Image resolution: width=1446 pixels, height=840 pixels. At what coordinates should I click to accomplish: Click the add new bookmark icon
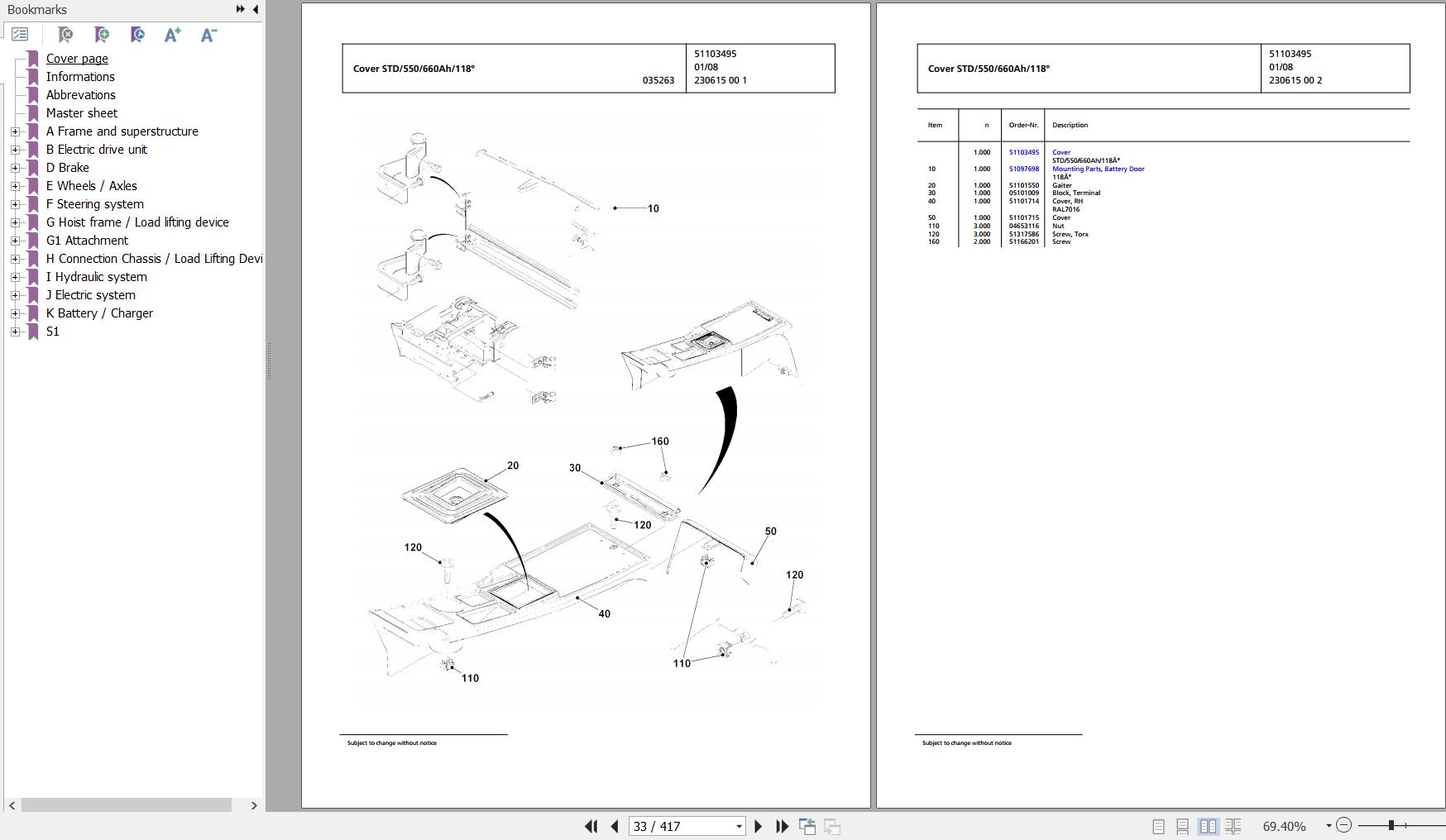pyautogui.click(x=101, y=35)
